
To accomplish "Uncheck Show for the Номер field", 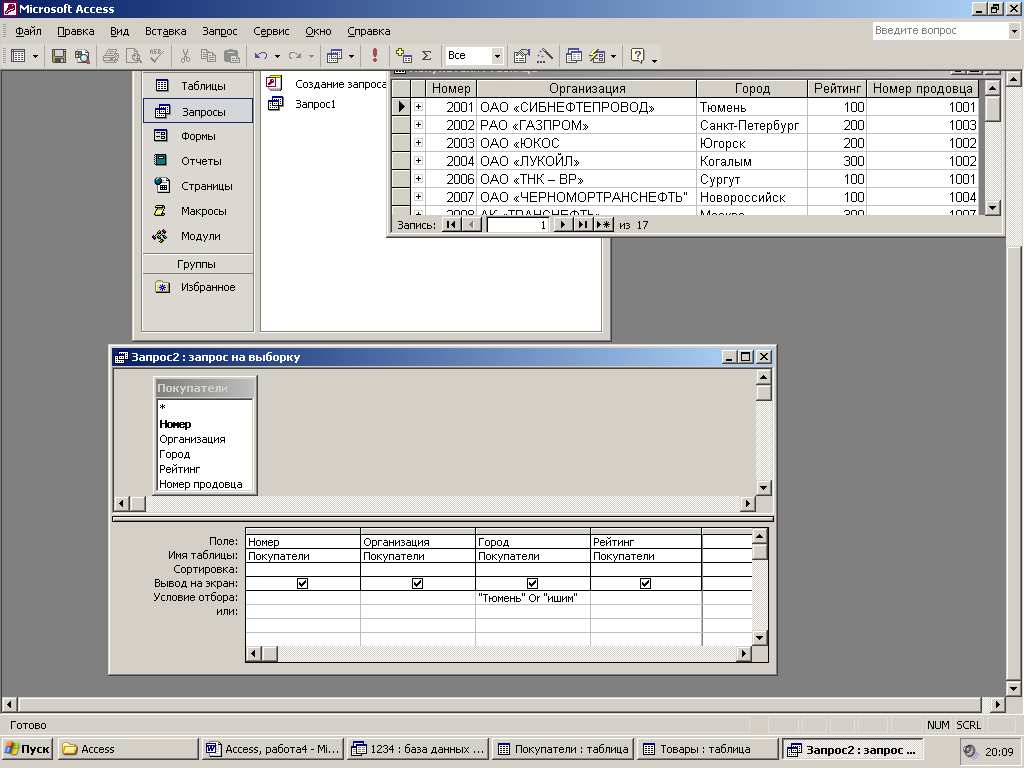I will 302,583.
